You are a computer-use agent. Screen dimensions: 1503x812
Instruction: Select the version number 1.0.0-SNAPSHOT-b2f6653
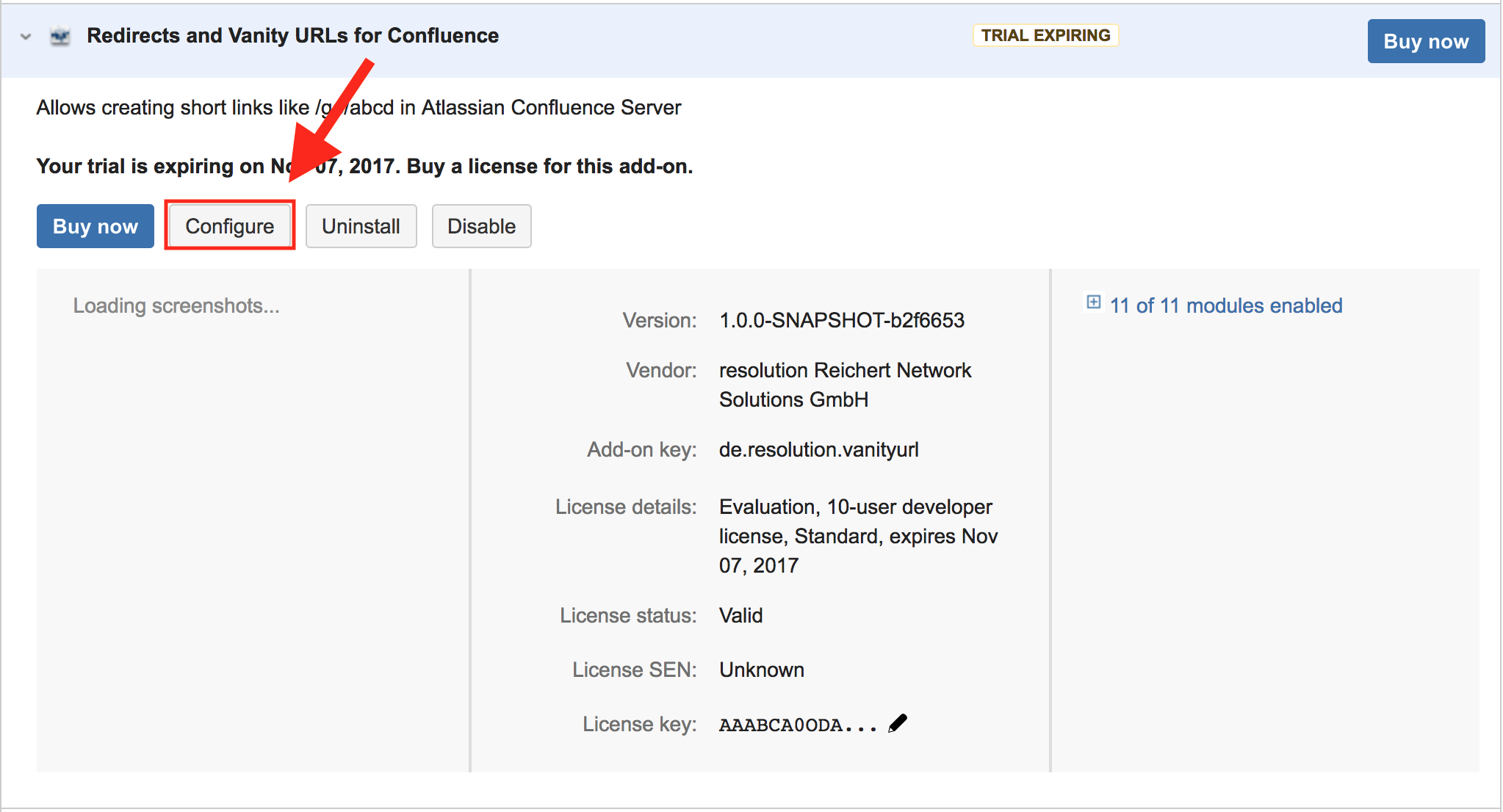click(842, 320)
